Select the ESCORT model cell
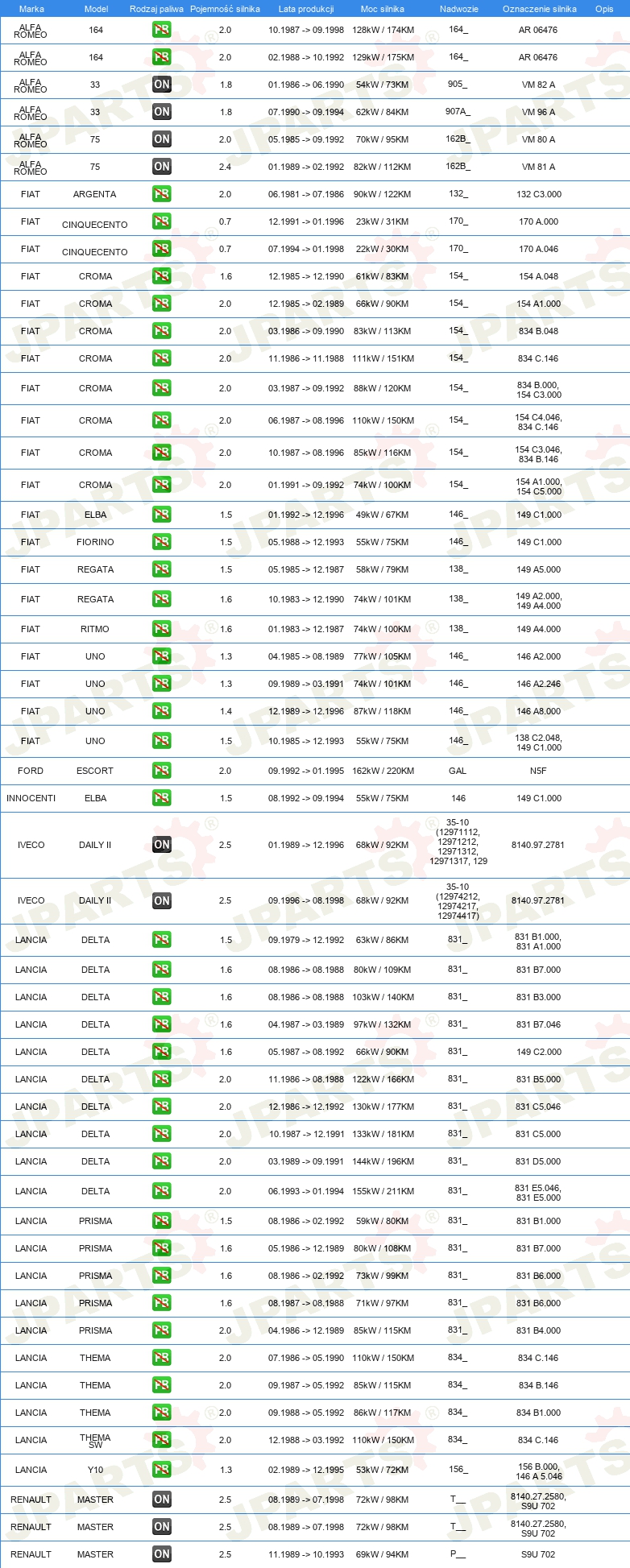The height and width of the screenshot is (1568, 630). pos(95,771)
